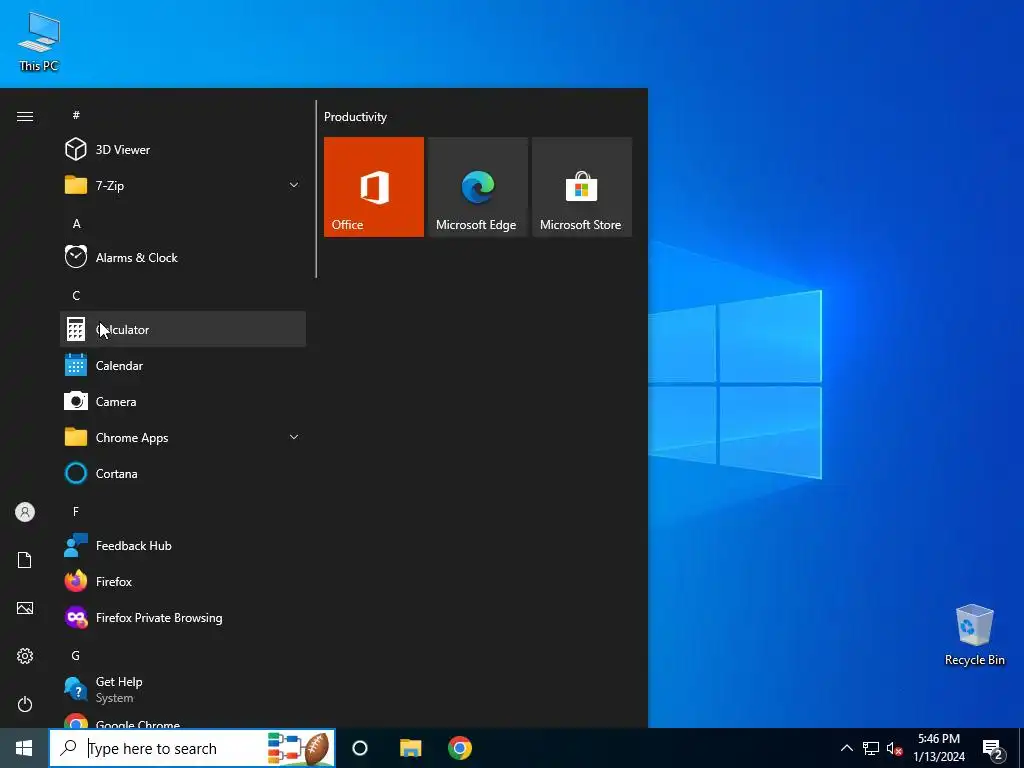
Task: Select the Recycle Bin desktop icon
Action: tap(974, 635)
